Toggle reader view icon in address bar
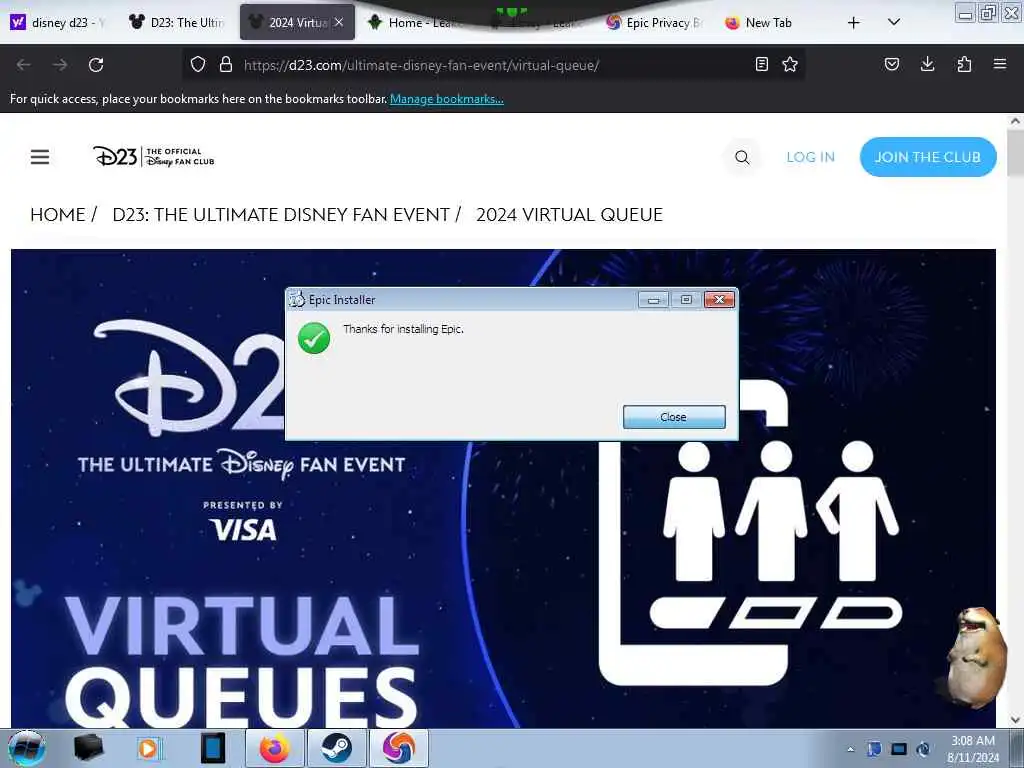Viewport: 1024px width, 768px height. pos(761,64)
